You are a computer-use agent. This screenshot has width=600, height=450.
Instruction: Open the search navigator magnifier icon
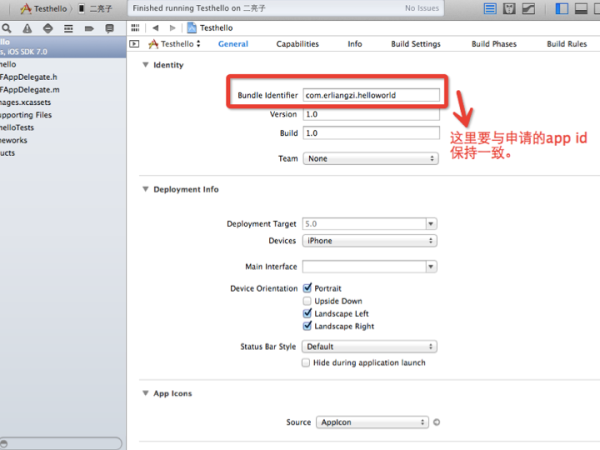tap(7, 28)
